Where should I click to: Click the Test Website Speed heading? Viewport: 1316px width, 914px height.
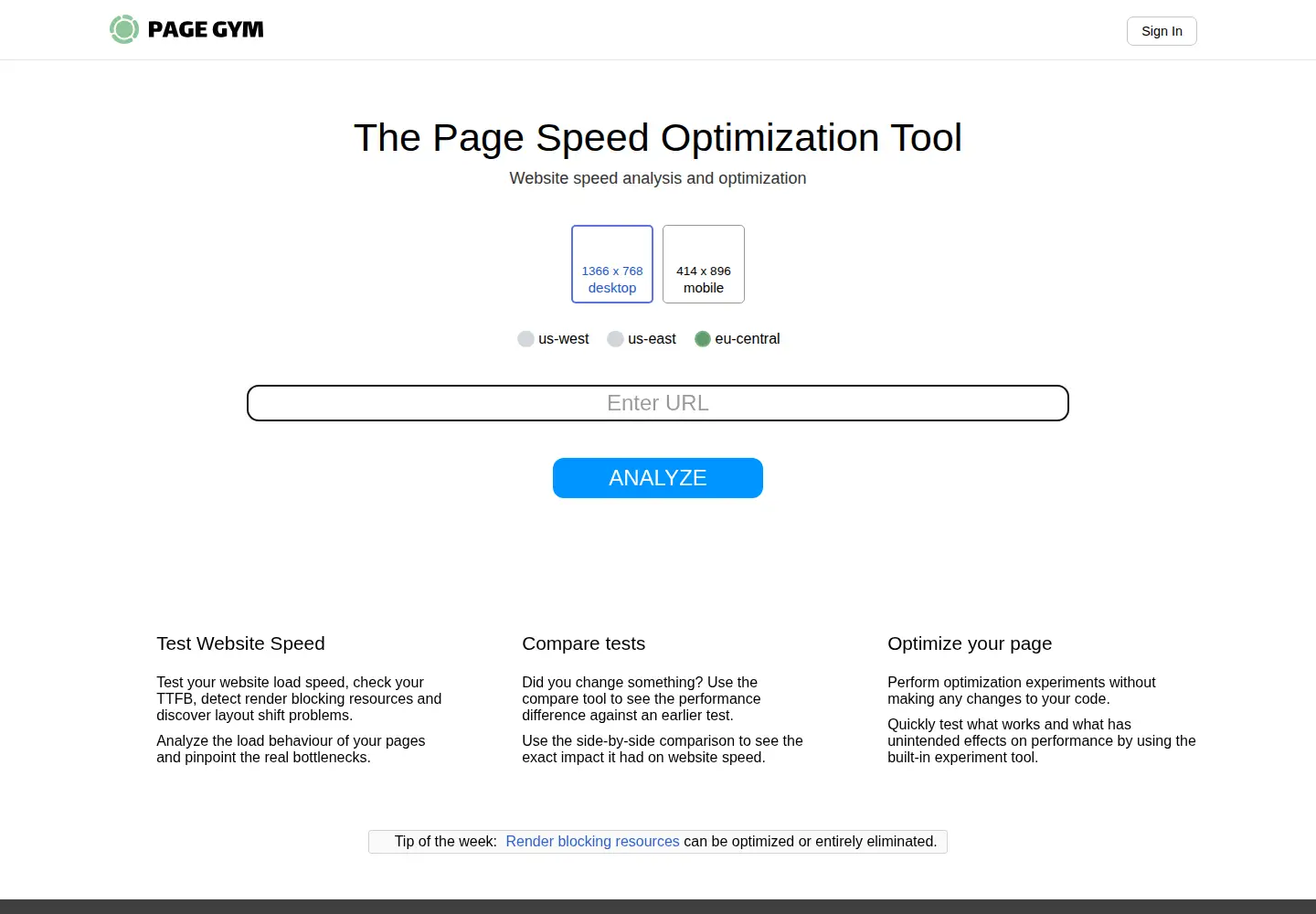240,643
